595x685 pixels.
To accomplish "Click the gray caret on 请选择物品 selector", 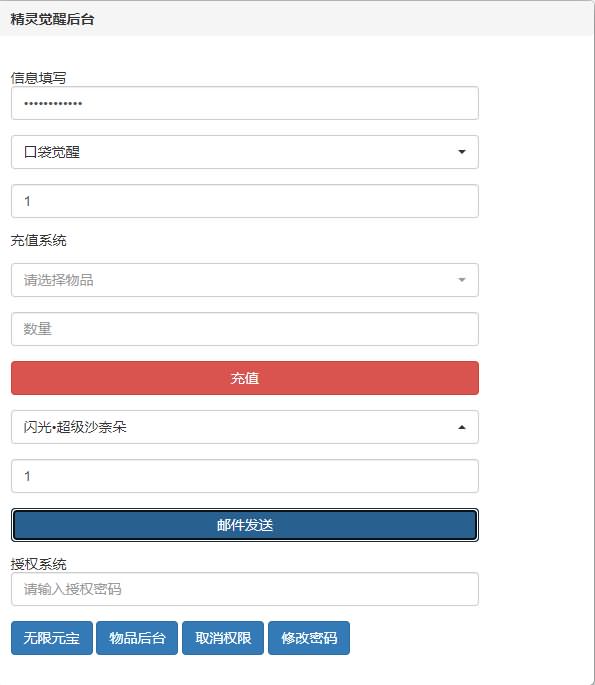I will click(x=462, y=280).
